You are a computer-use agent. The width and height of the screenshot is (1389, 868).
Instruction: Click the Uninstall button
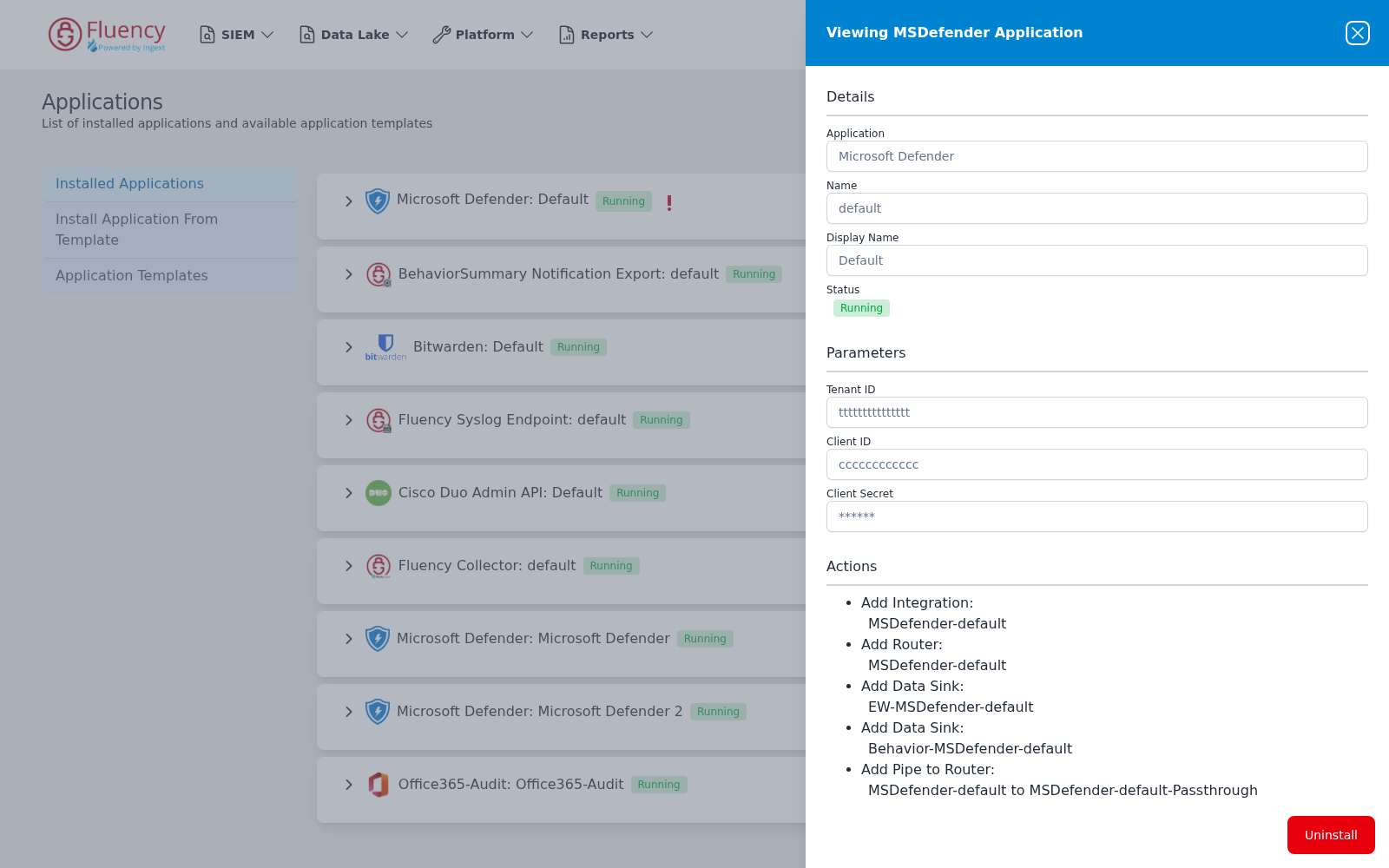(1331, 835)
